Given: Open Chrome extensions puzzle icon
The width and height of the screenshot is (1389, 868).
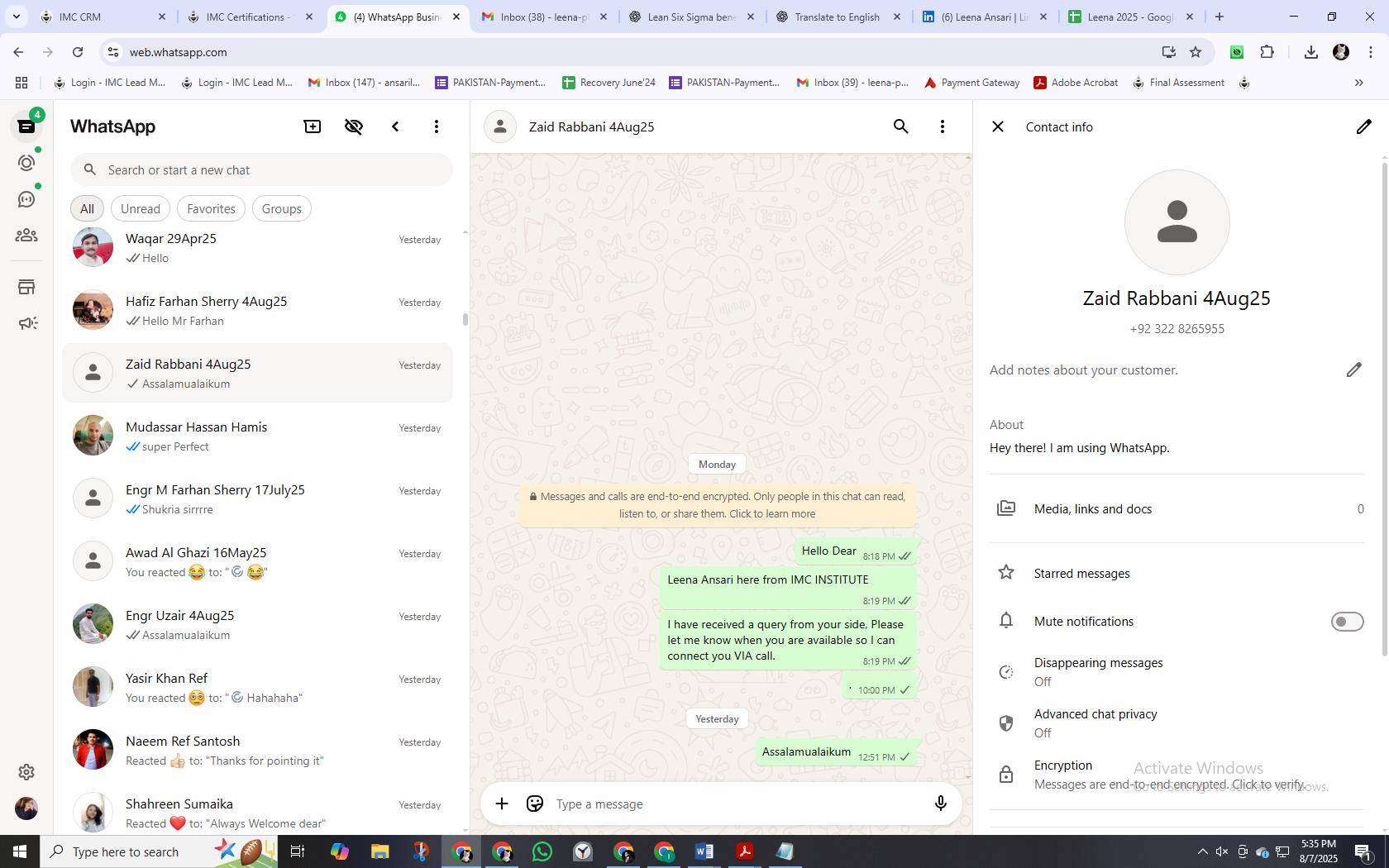Looking at the screenshot, I should (x=1267, y=52).
